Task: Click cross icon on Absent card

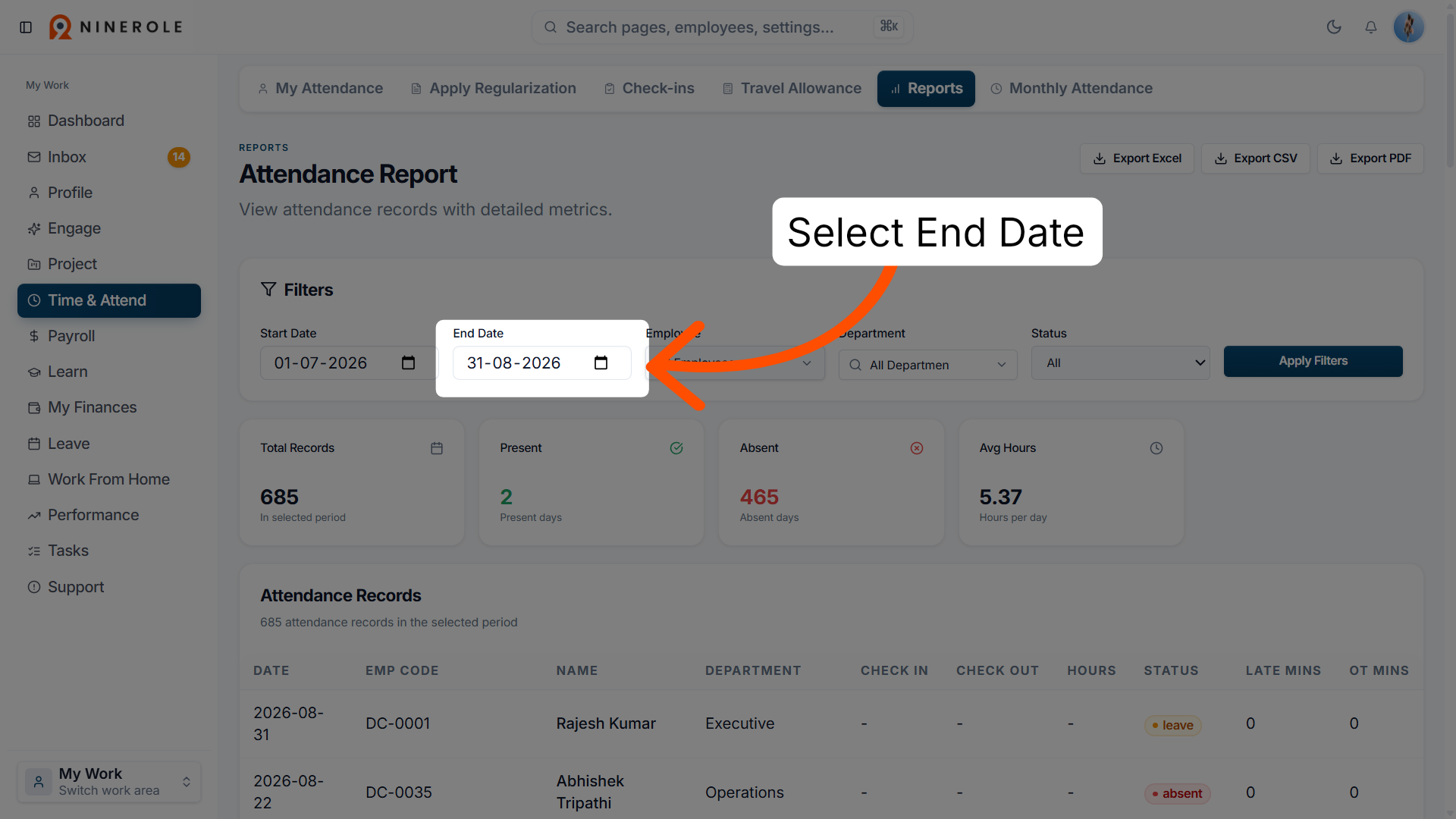Action: (x=917, y=448)
